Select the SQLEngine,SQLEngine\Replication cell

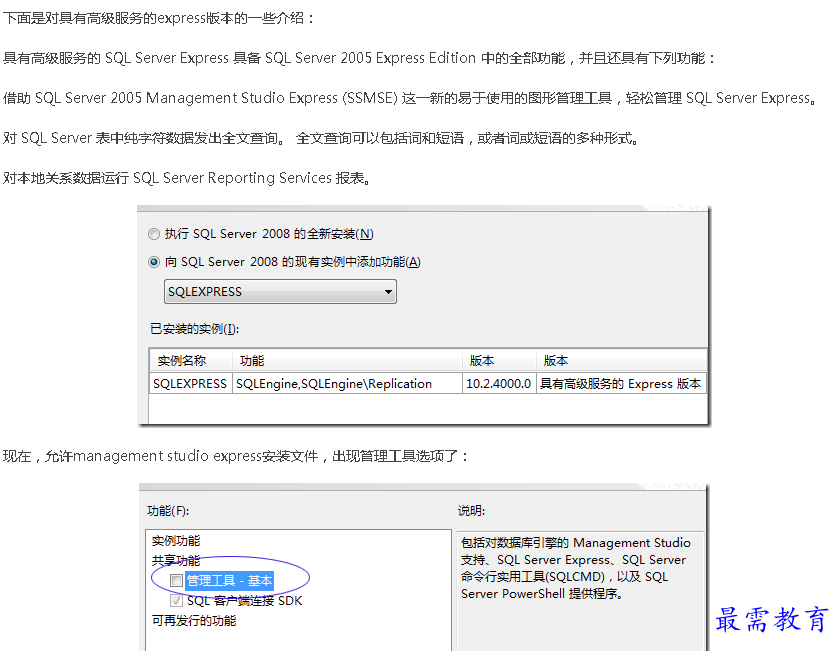pyautogui.click(x=347, y=384)
